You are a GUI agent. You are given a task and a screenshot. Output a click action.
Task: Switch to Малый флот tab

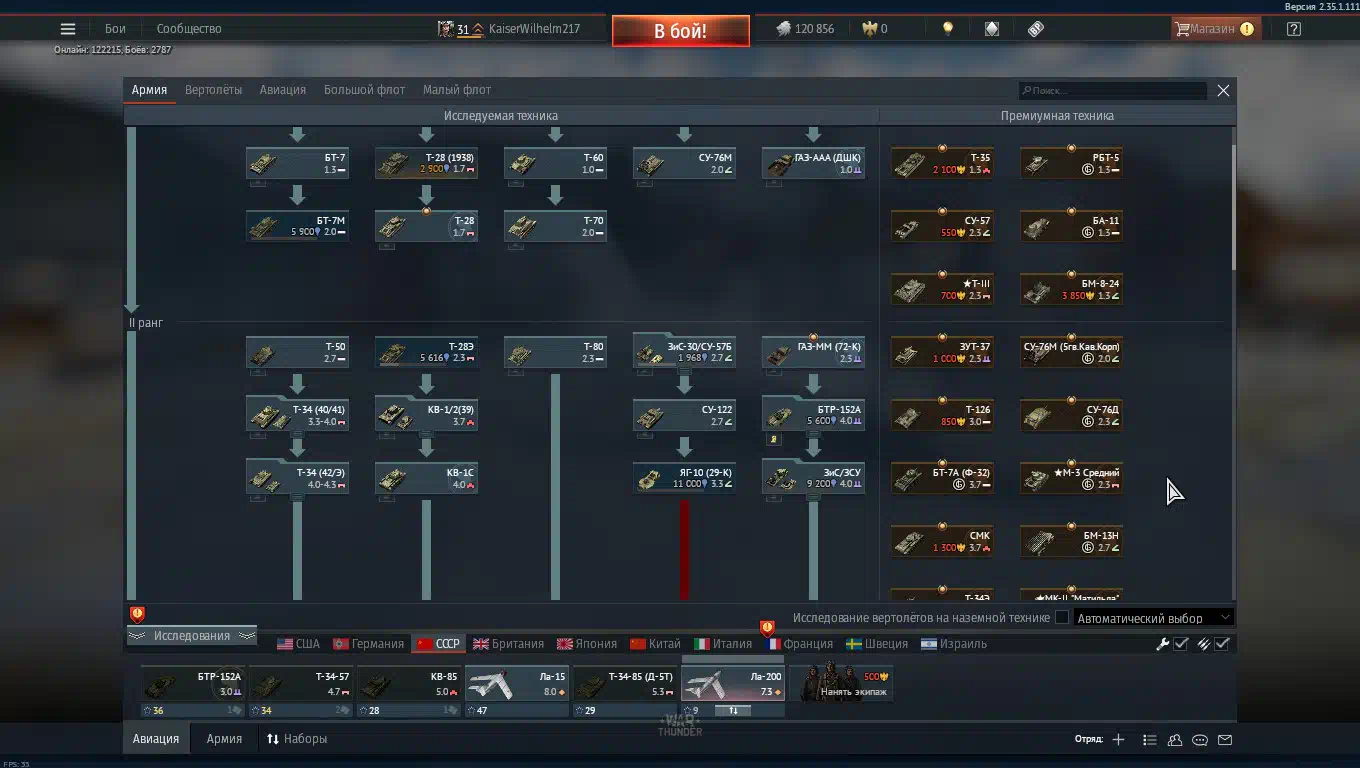pos(456,90)
